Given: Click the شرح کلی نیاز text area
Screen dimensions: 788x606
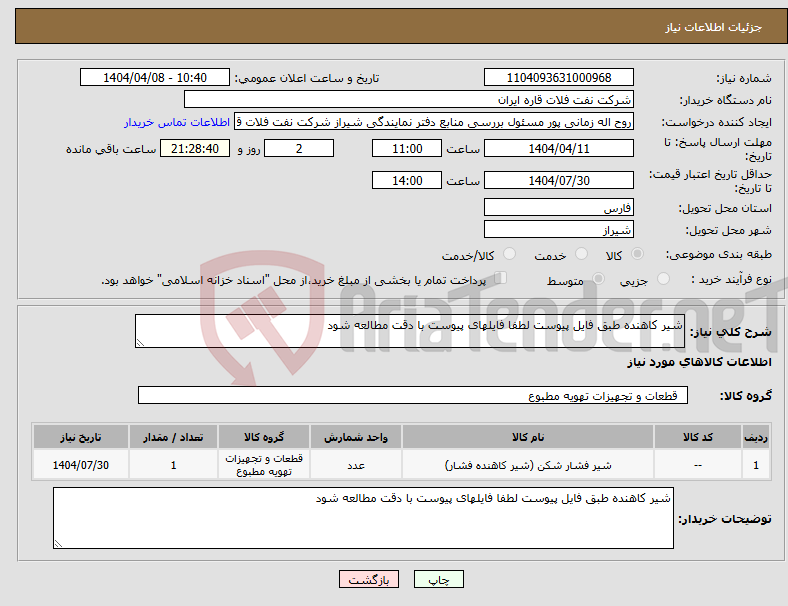Looking at the screenshot, I should [410, 331].
